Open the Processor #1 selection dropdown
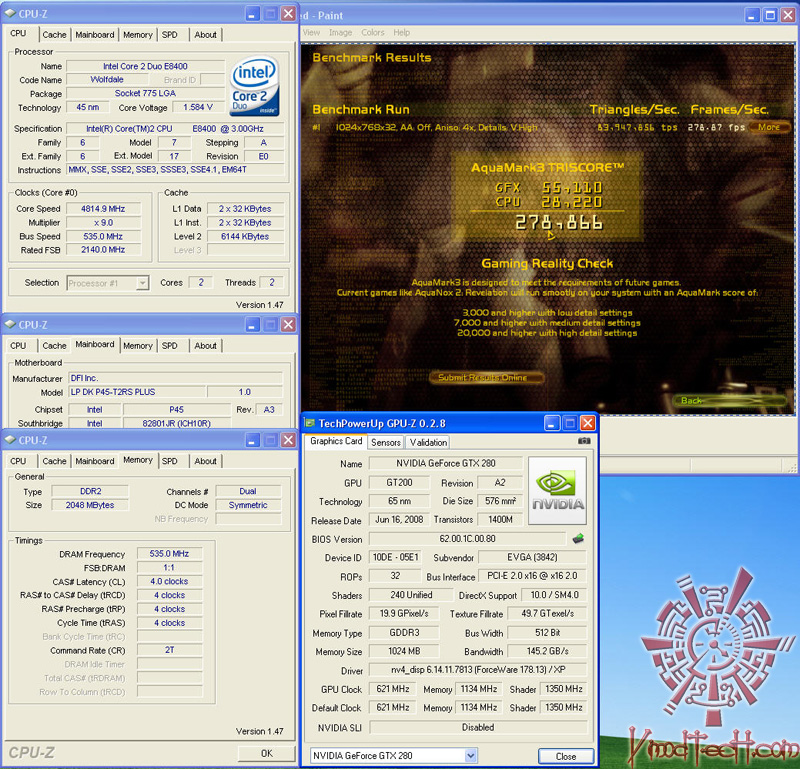This screenshot has height=769, width=800. click(142, 283)
